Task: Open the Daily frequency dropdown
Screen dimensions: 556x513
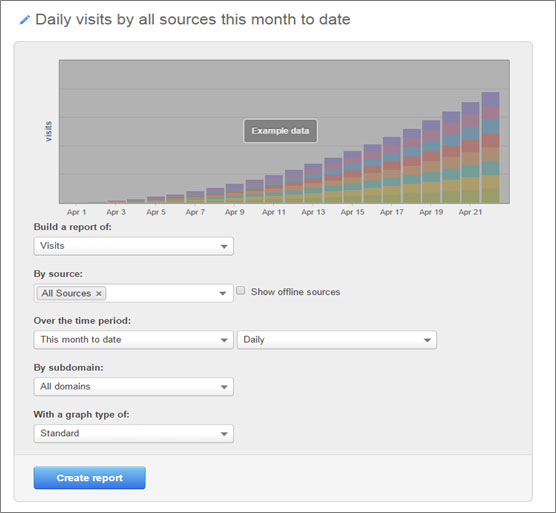Action: point(337,340)
